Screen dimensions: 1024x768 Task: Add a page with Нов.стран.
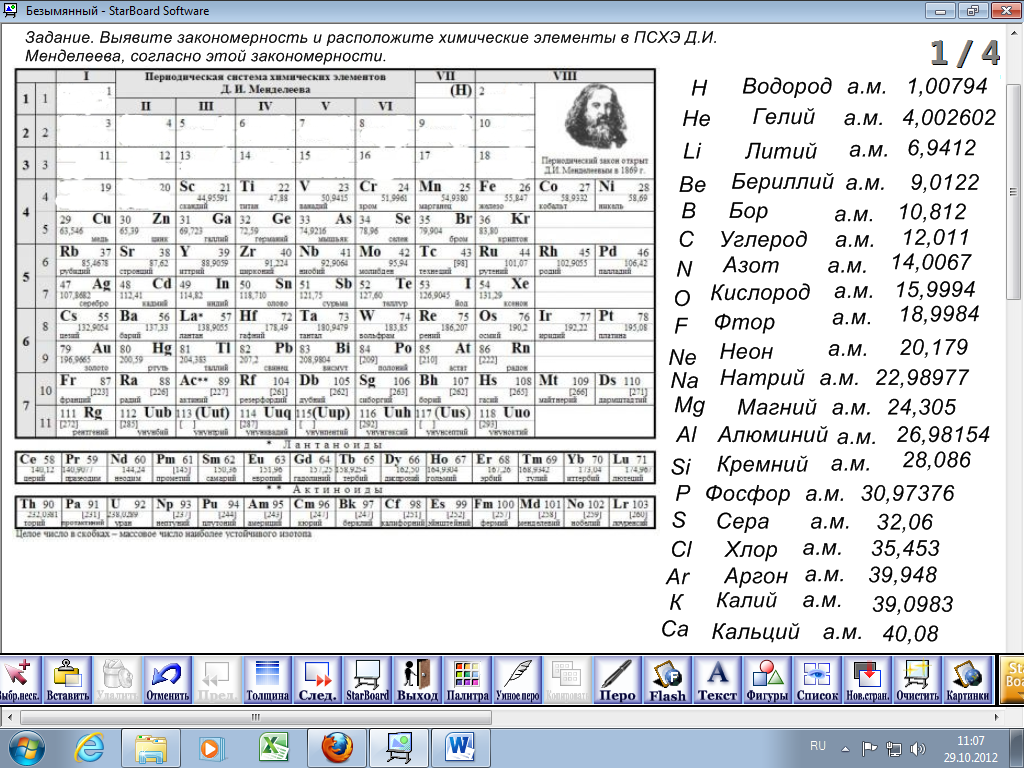click(x=867, y=680)
